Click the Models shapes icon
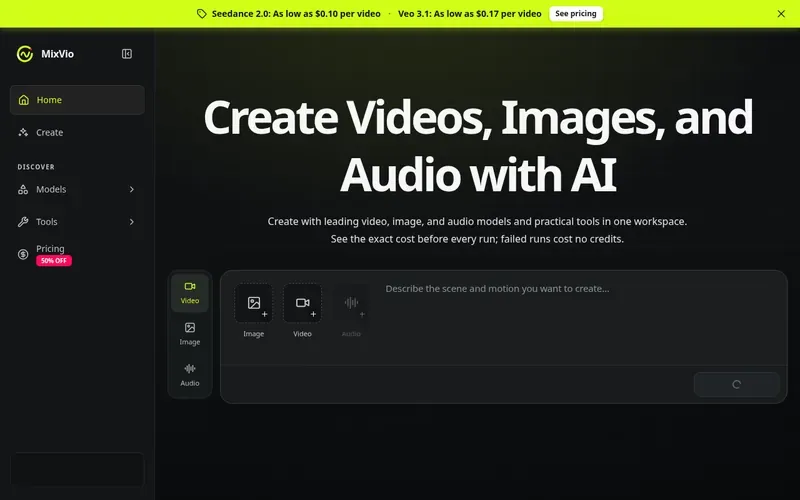 [x=23, y=189]
